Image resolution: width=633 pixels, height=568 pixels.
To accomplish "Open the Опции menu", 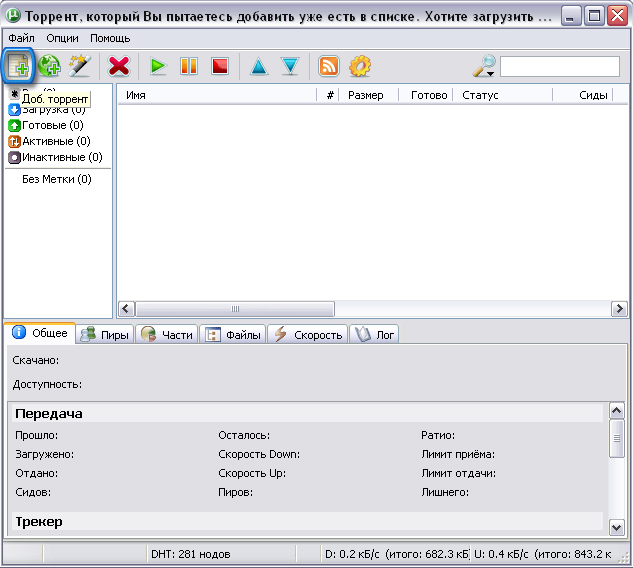I will pos(62,38).
